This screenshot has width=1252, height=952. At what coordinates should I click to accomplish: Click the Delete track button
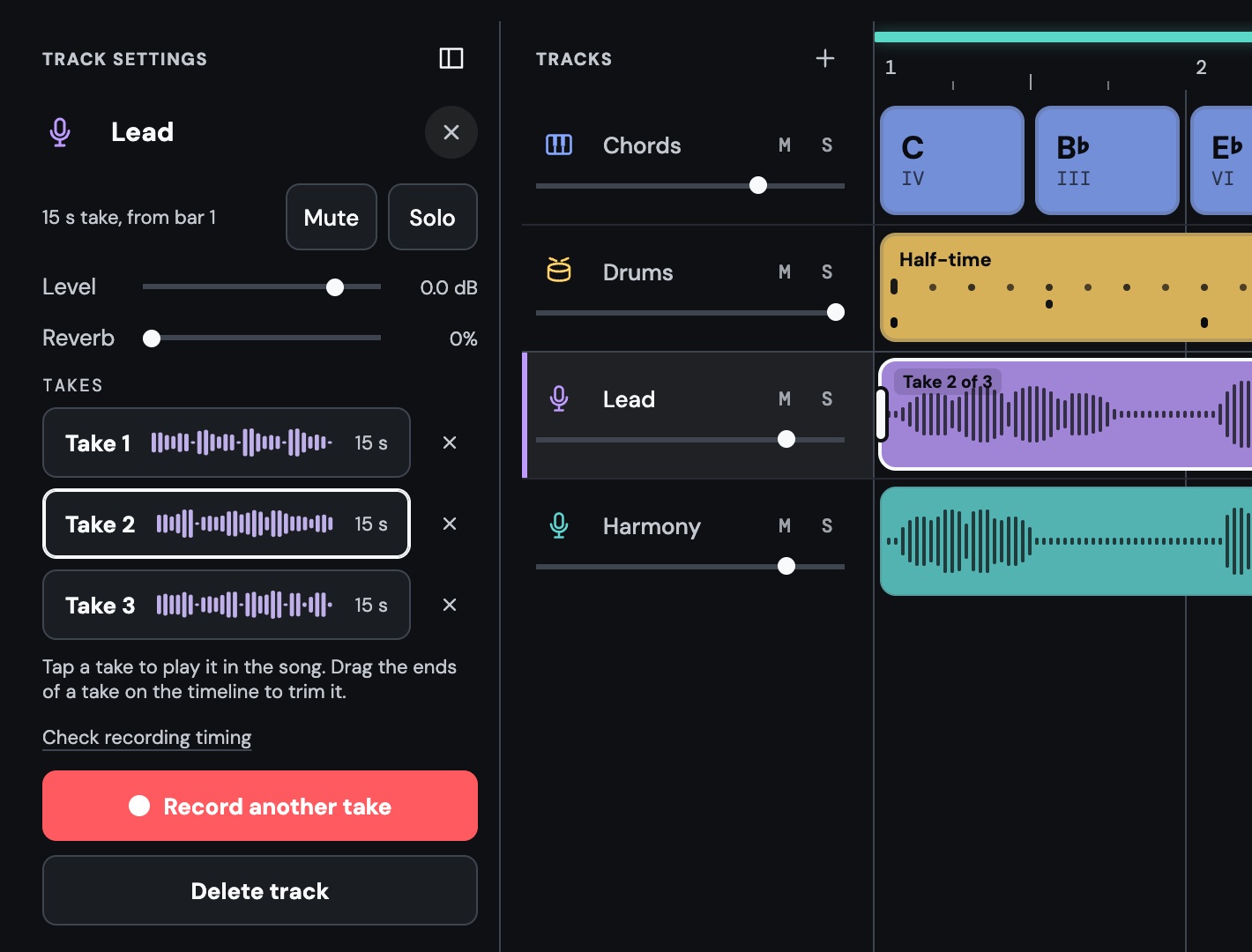click(260, 890)
